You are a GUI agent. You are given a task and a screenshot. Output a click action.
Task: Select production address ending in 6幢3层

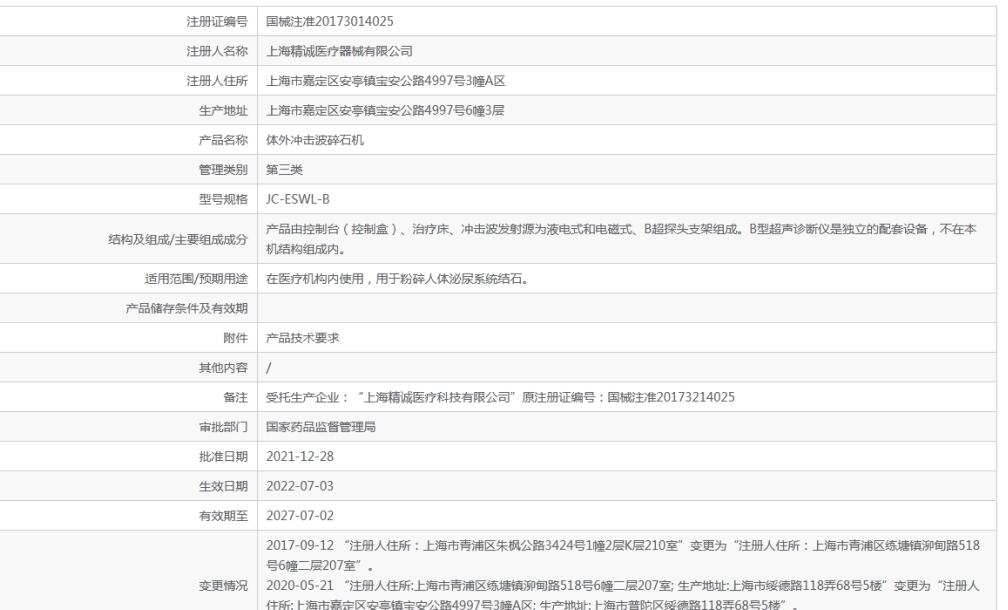tap(385, 110)
